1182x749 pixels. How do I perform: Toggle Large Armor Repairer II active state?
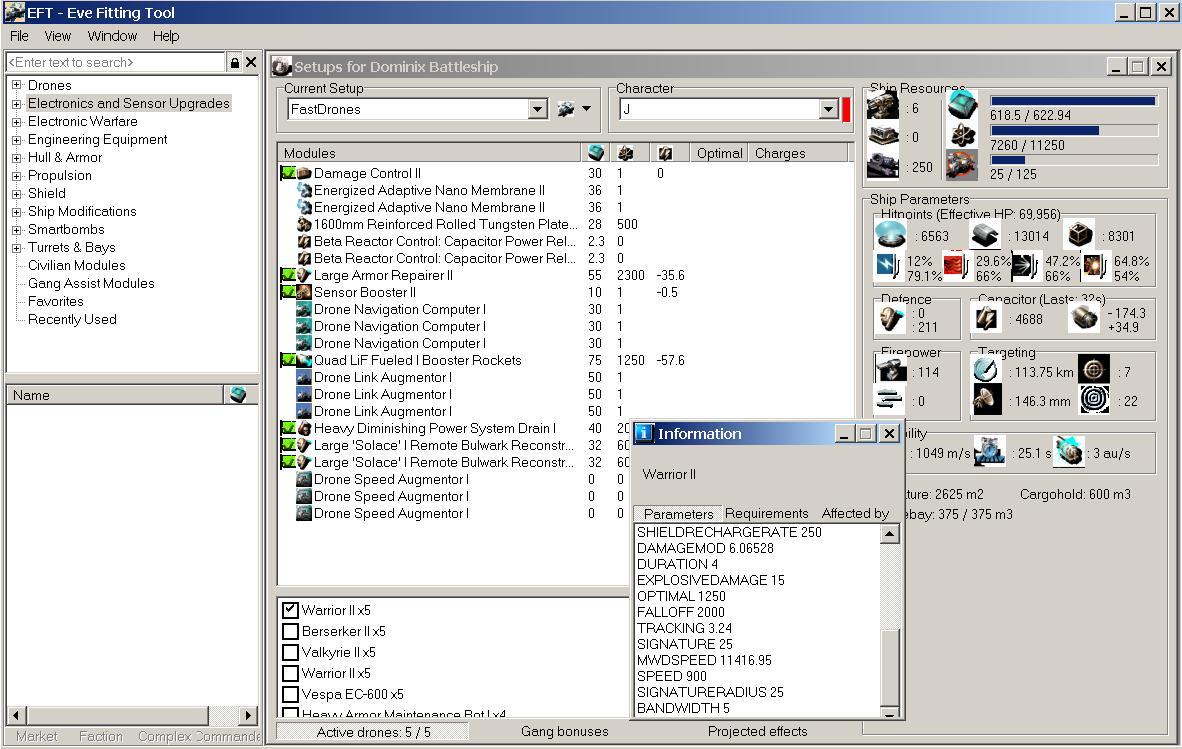pos(287,275)
